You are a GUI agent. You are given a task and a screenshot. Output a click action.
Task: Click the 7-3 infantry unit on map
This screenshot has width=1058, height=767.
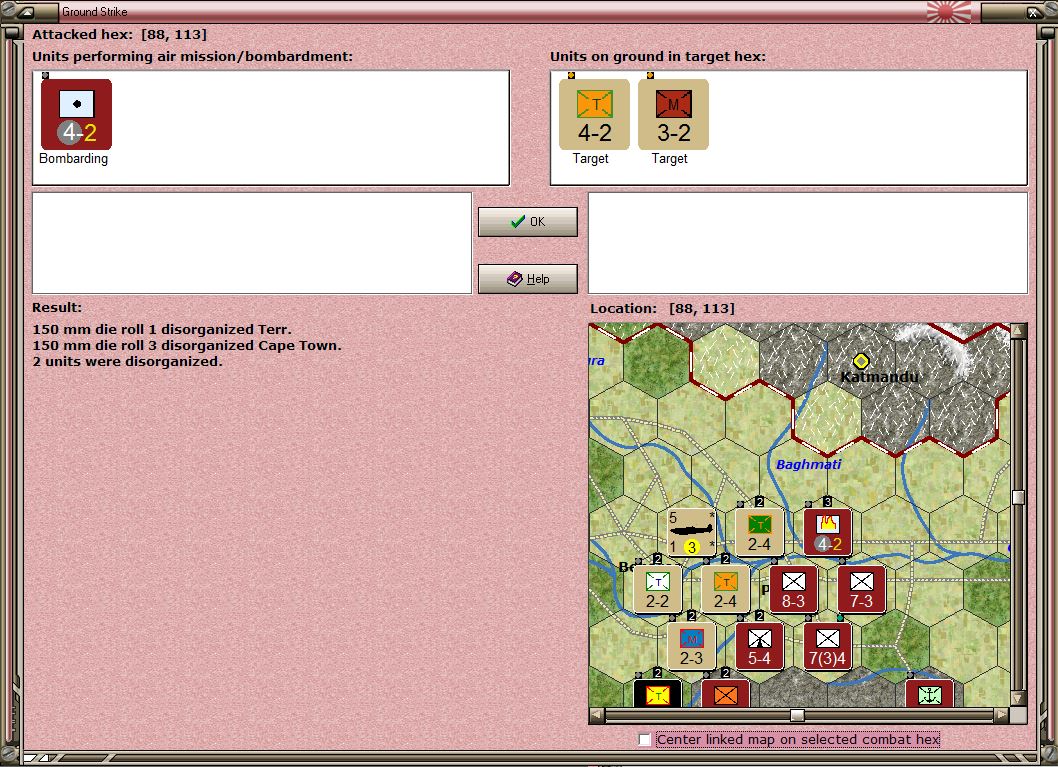862,589
